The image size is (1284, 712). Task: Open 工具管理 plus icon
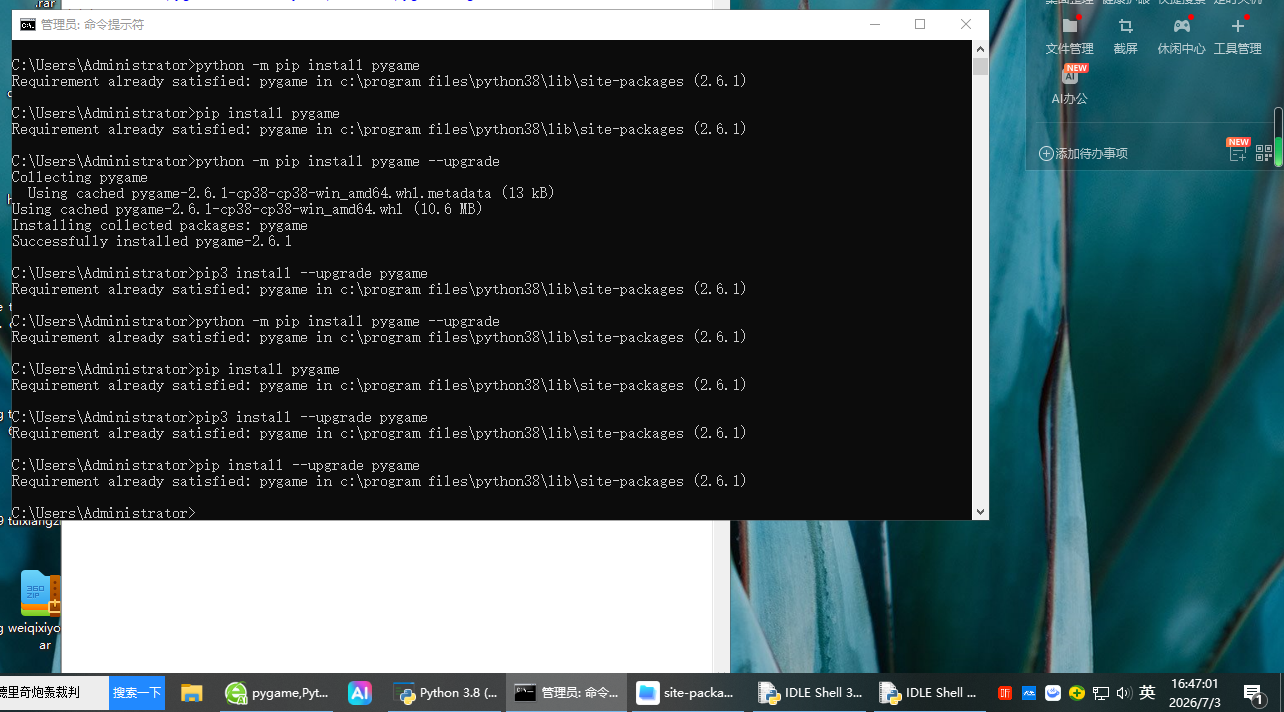coord(1237,35)
